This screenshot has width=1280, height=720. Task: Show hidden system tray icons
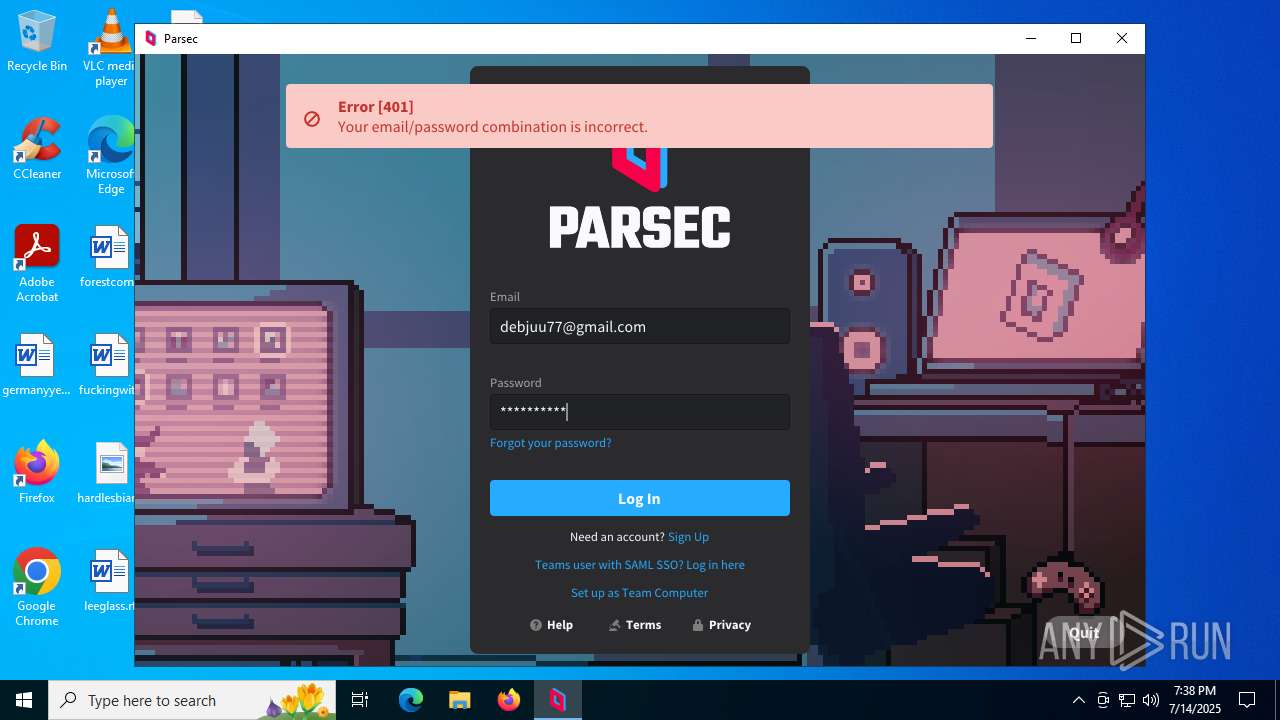point(1078,700)
